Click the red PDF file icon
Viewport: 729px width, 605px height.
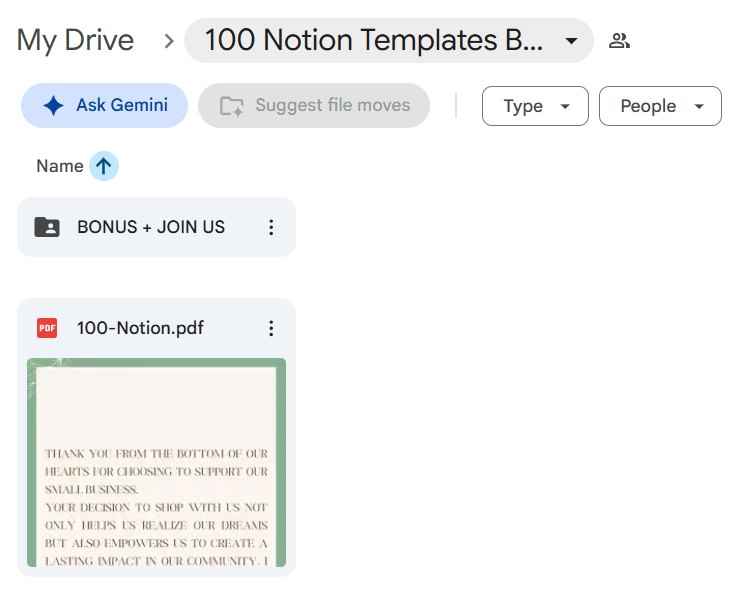(47, 328)
